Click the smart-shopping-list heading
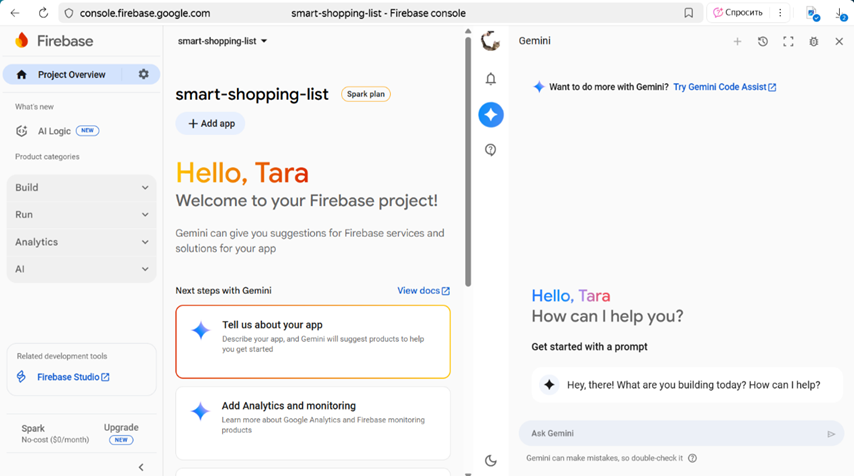This screenshot has height=476, width=854. pyautogui.click(x=252, y=94)
